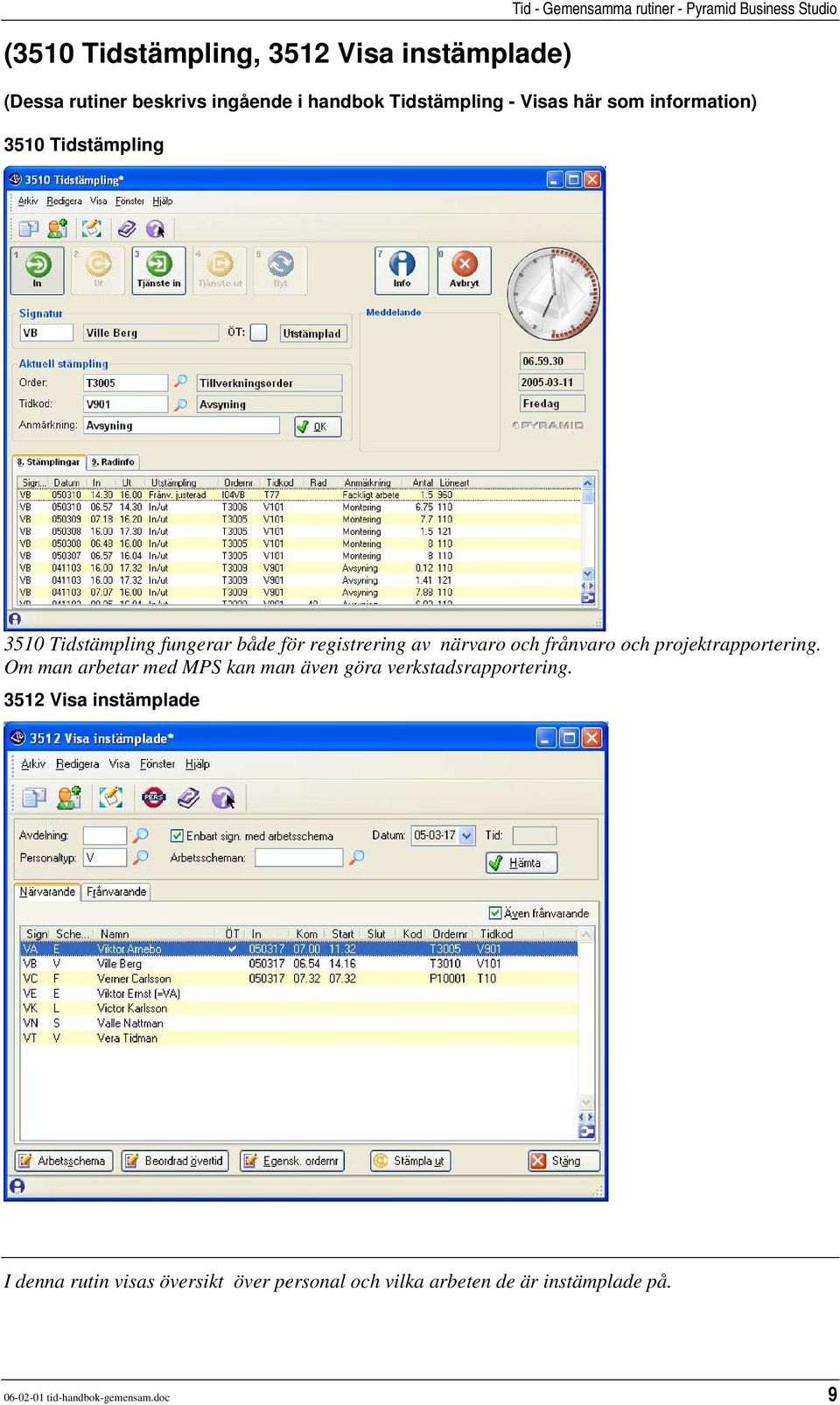Click user status icon in 3510 status bar

click(x=15, y=619)
